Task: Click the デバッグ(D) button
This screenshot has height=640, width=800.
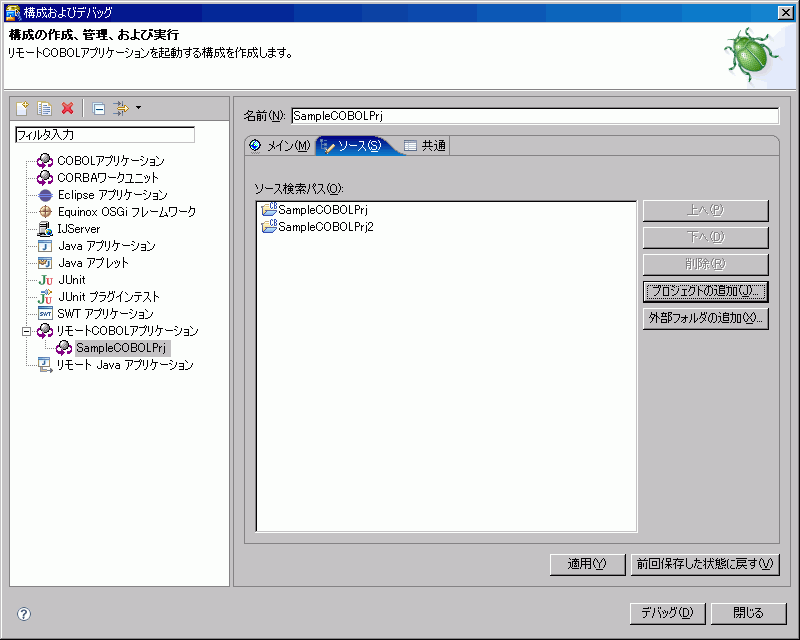Action: point(667,613)
